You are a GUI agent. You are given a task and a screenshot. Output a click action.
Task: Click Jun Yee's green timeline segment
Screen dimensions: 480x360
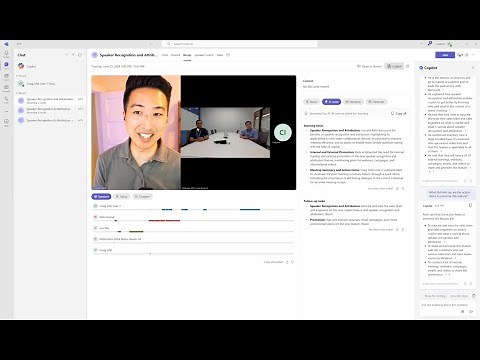click(x=136, y=231)
